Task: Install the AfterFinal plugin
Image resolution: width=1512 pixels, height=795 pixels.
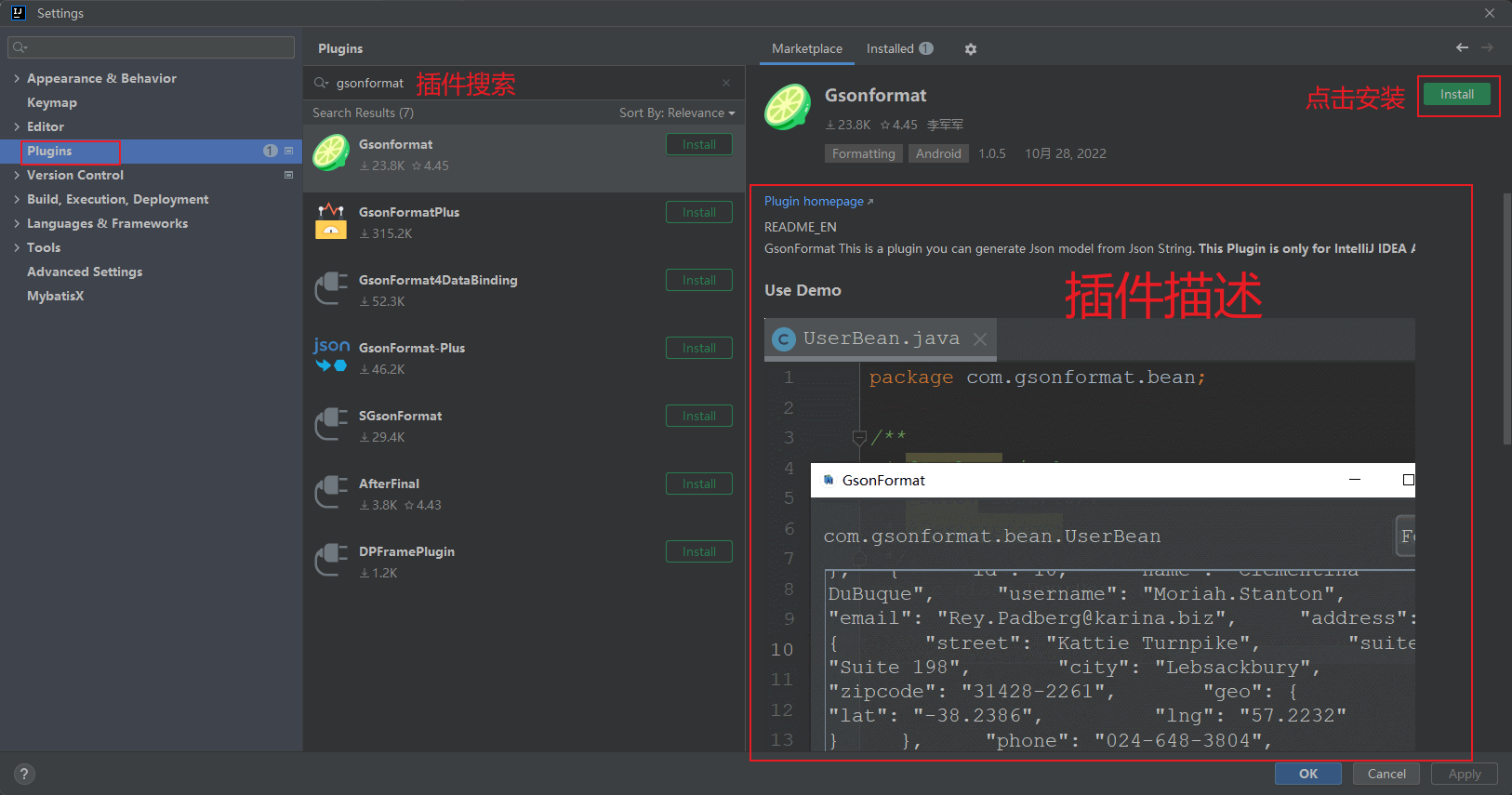Action: [699, 484]
